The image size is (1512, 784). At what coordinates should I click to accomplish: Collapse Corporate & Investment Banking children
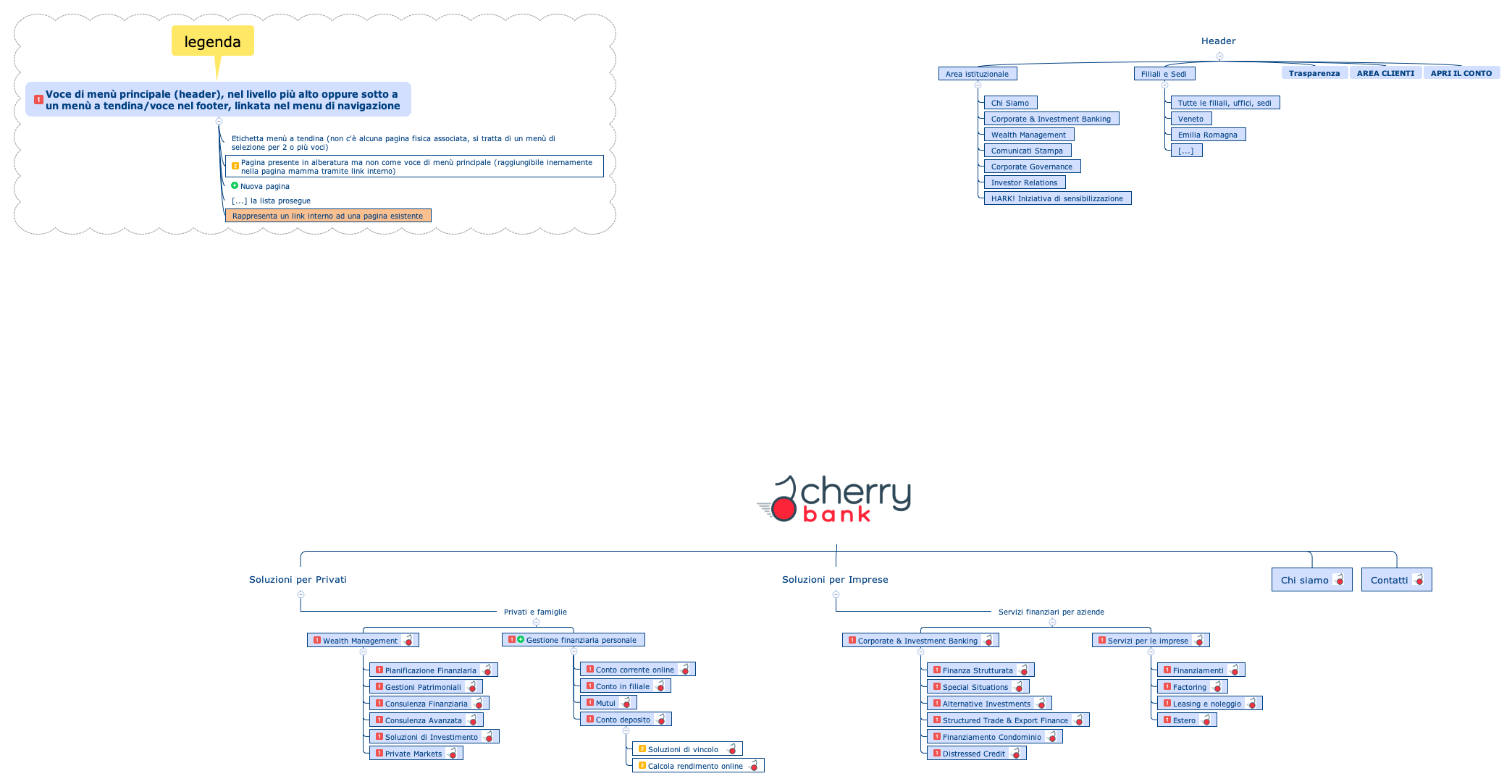pyautogui.click(x=920, y=652)
